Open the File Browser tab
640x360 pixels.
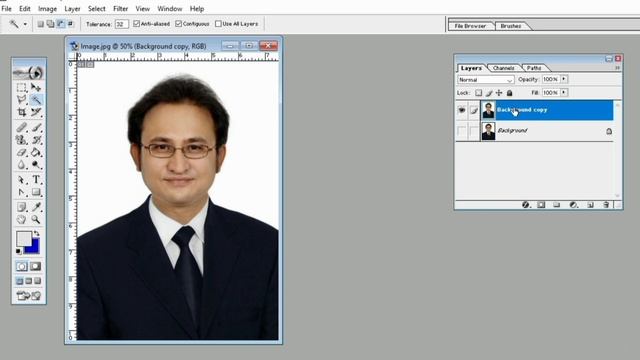(470, 26)
